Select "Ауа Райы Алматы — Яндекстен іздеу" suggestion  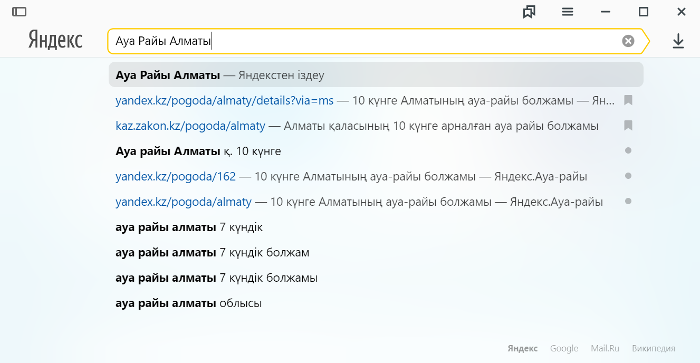coord(376,75)
